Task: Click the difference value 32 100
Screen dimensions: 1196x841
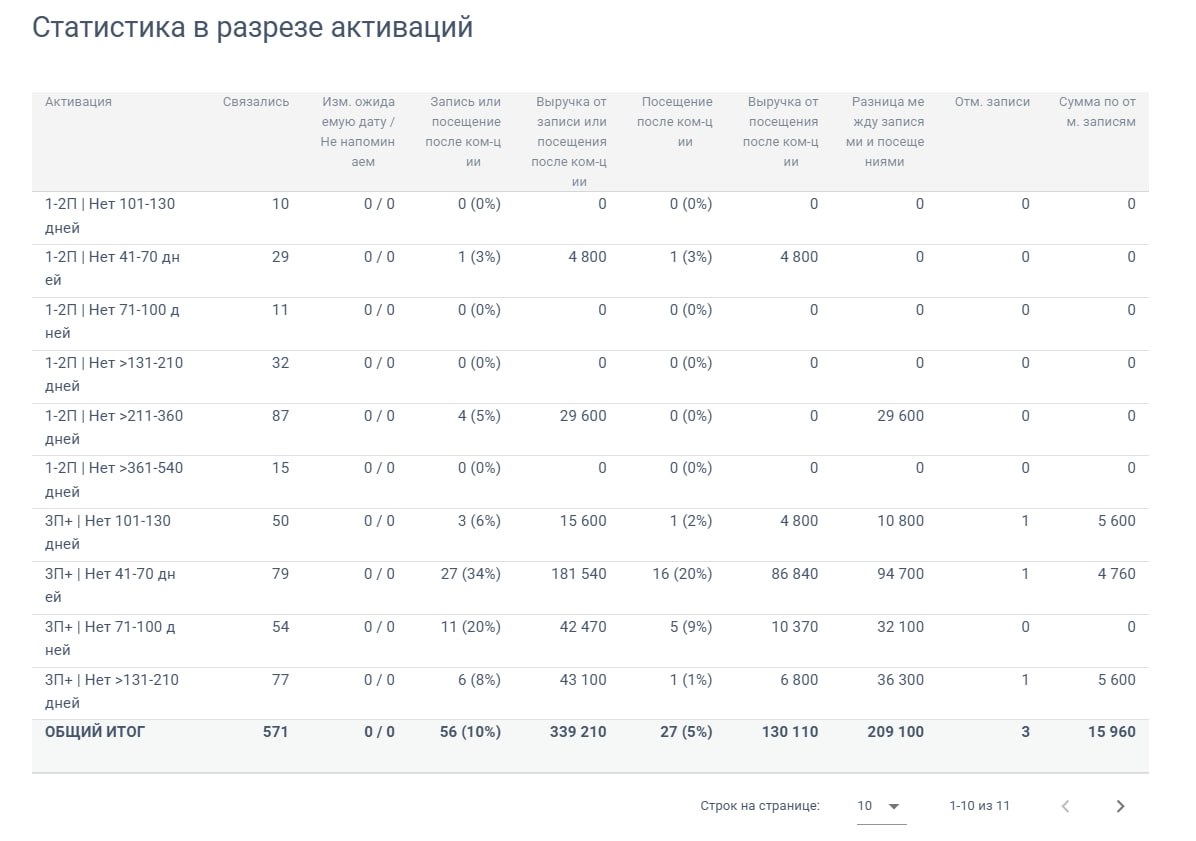Action: 900,627
